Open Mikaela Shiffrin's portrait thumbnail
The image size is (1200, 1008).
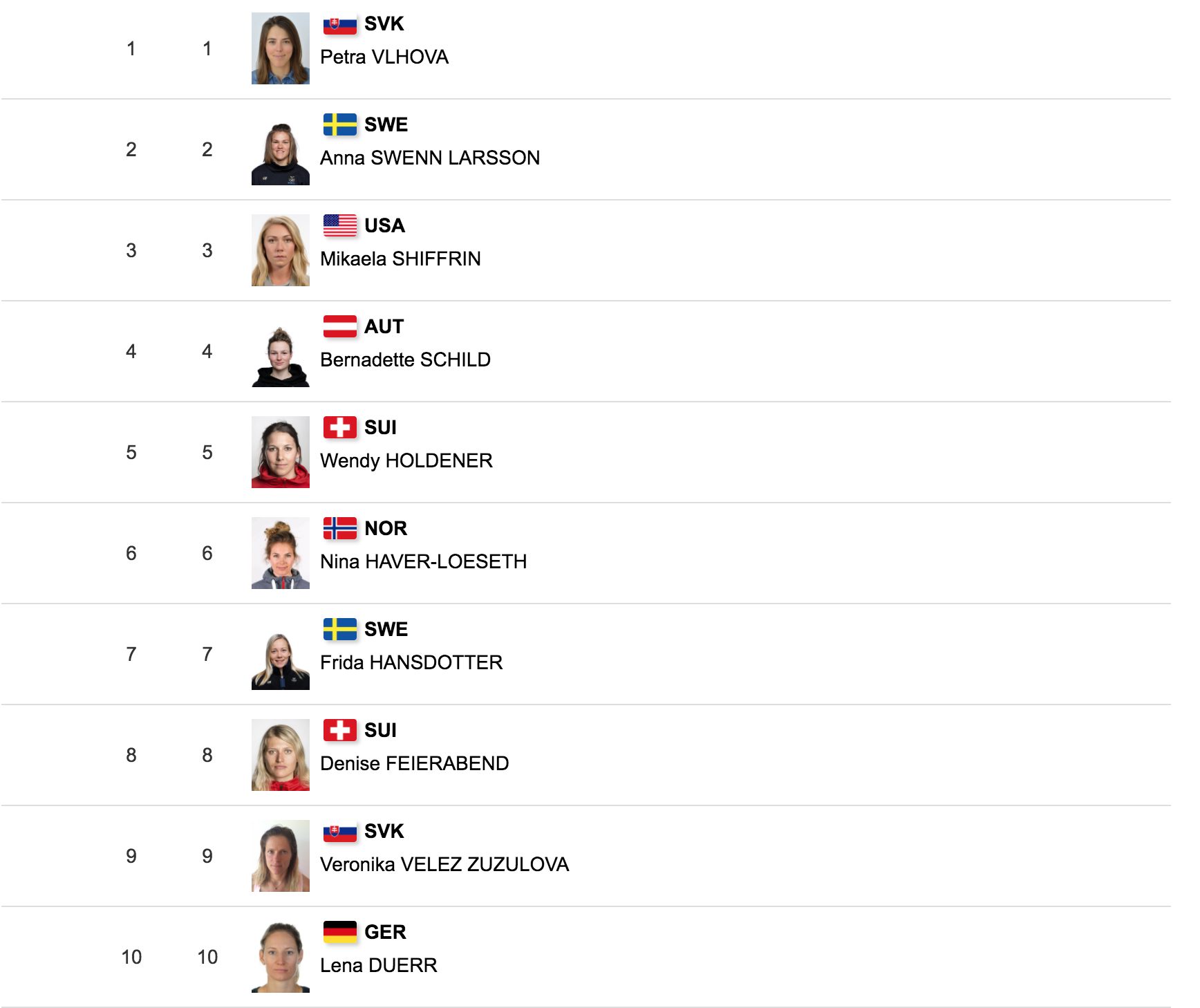[x=280, y=250]
